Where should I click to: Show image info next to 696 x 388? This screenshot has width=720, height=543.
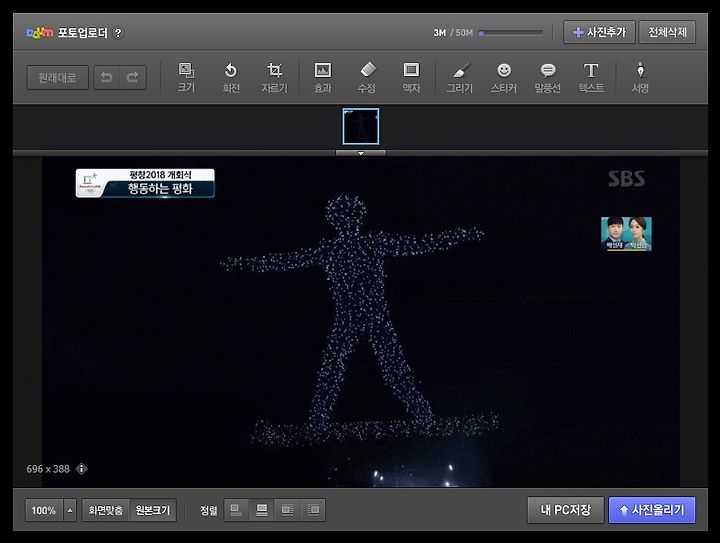pyautogui.click(x=81, y=469)
